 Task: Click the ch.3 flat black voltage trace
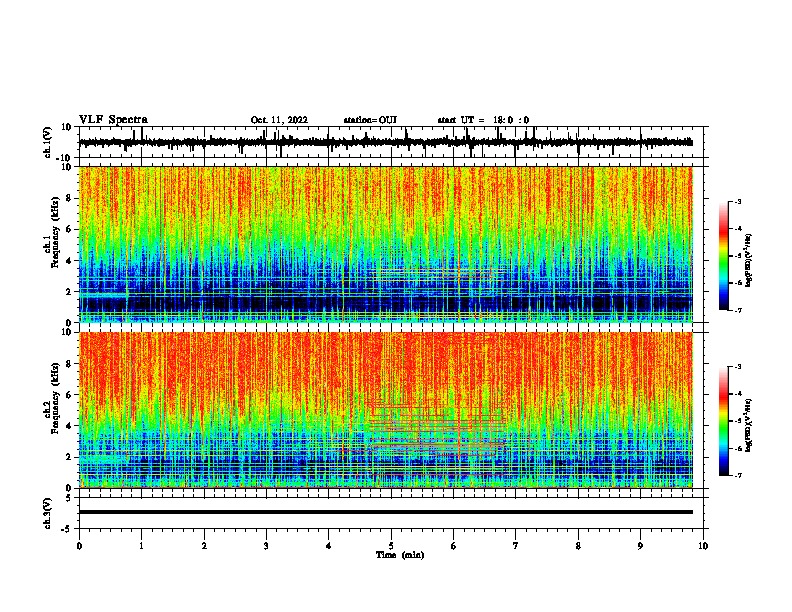click(386, 512)
